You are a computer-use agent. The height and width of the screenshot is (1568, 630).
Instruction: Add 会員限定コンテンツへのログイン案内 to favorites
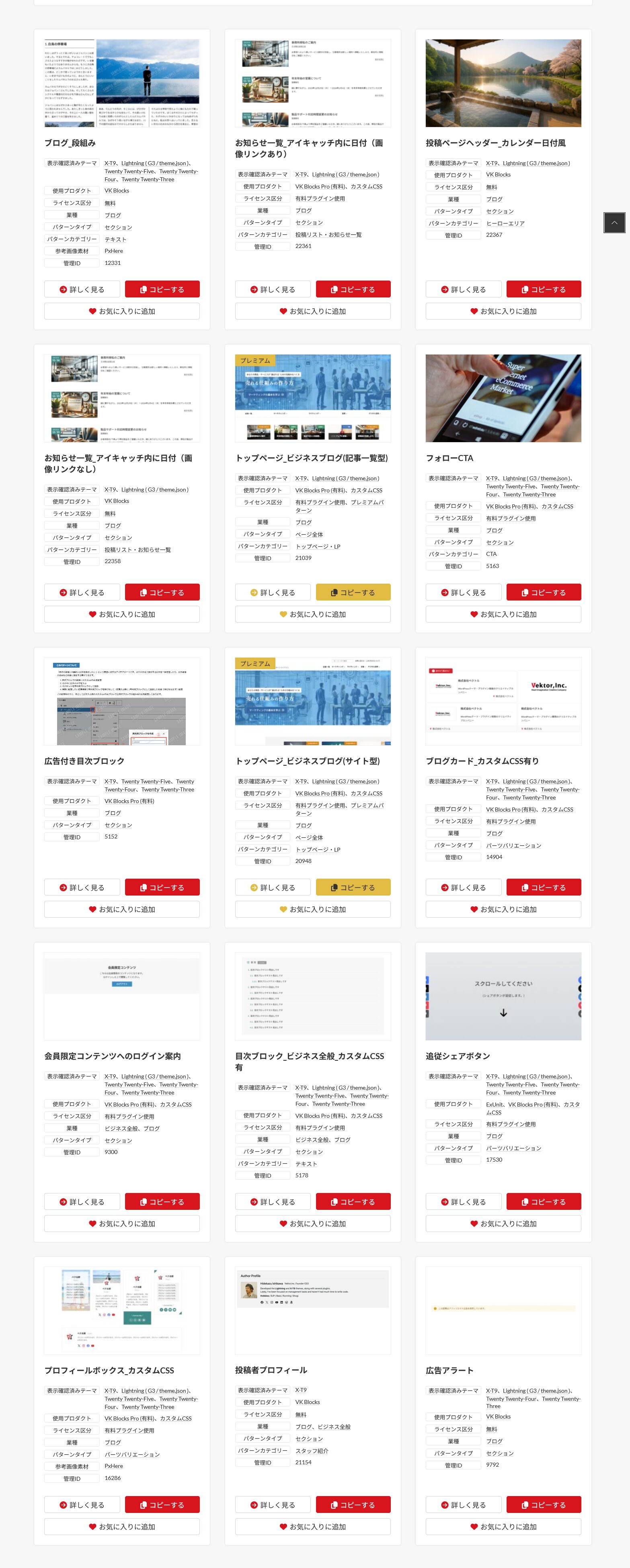click(122, 1224)
